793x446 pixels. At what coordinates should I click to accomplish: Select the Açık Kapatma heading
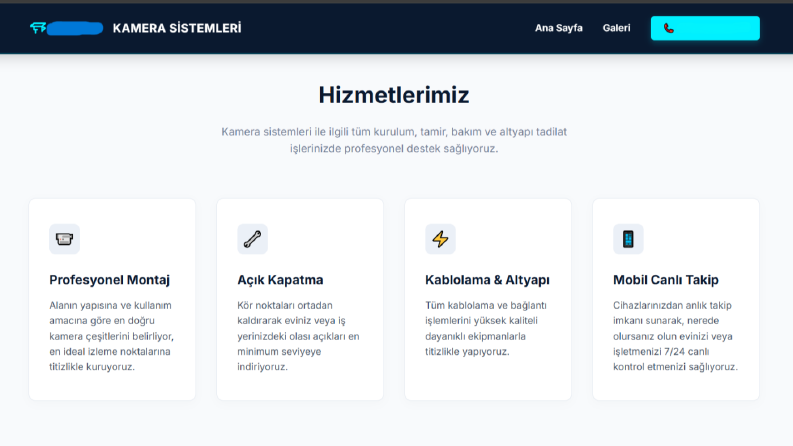280,280
